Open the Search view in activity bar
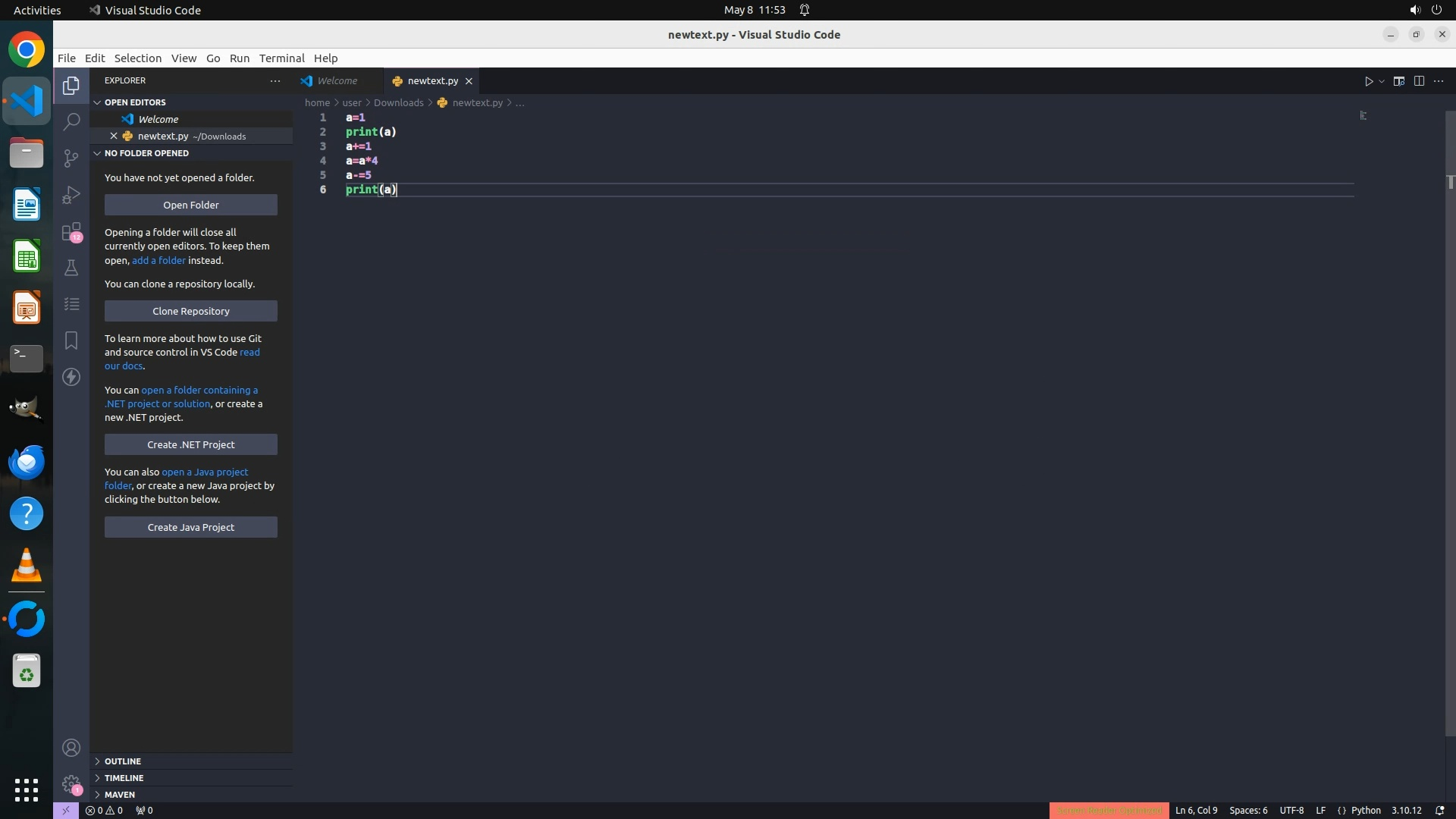1456x819 pixels. coord(71,121)
